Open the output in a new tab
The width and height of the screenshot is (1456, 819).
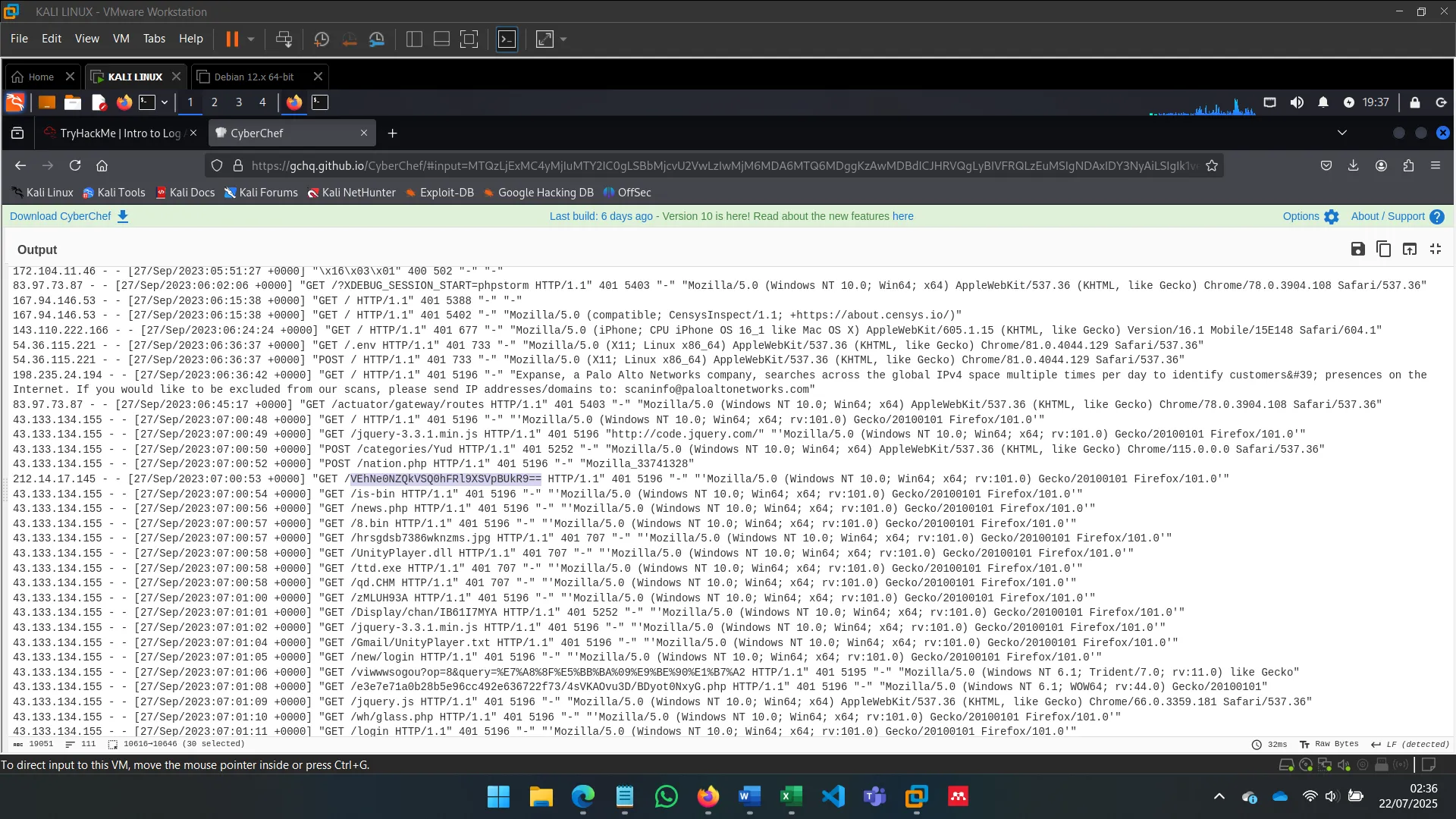click(1410, 249)
